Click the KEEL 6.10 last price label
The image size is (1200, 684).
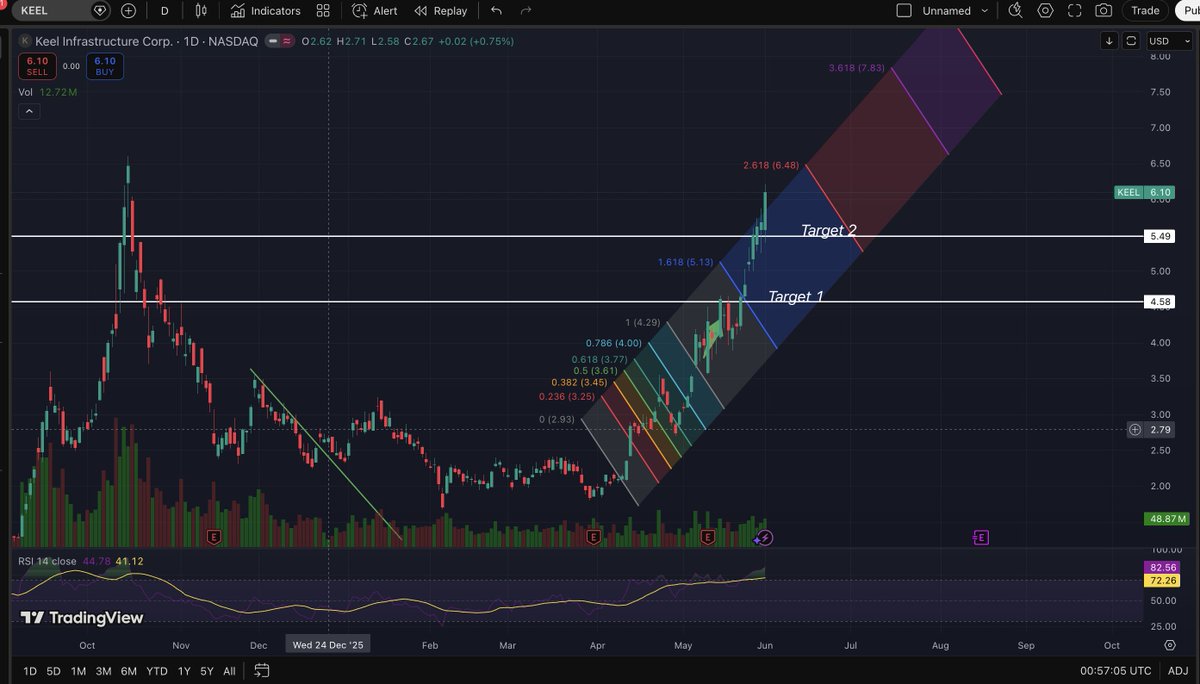(x=1146, y=192)
